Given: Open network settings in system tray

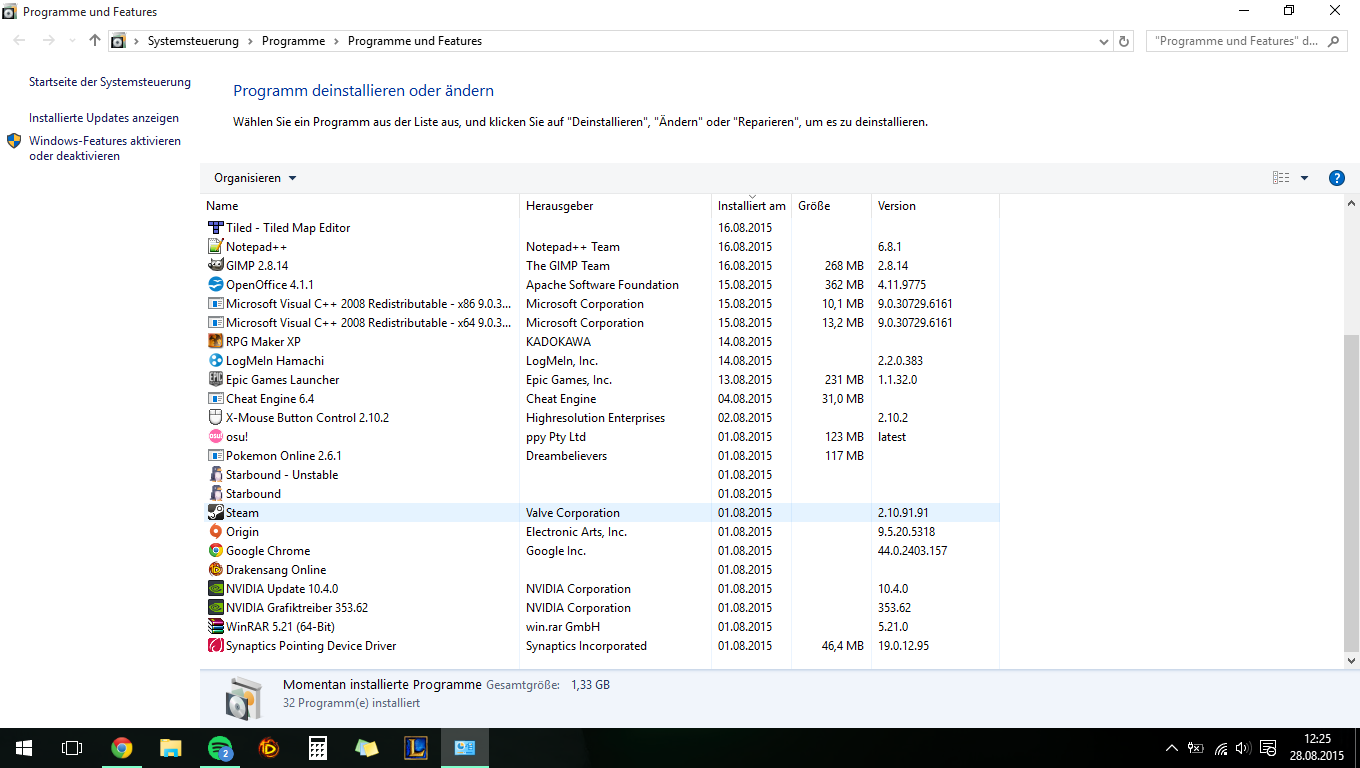Looking at the screenshot, I should 1220,748.
